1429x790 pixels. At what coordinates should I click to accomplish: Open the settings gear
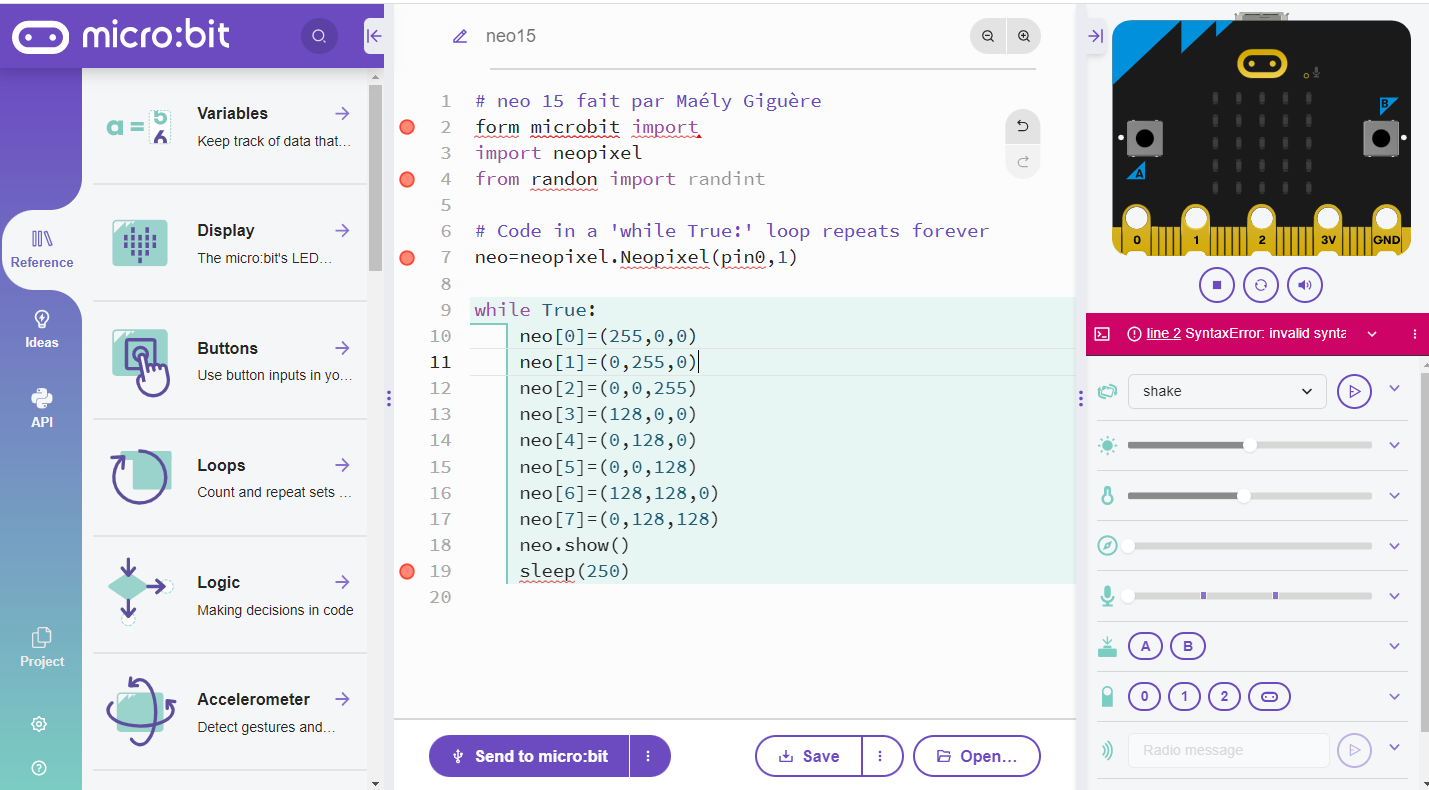[40, 724]
